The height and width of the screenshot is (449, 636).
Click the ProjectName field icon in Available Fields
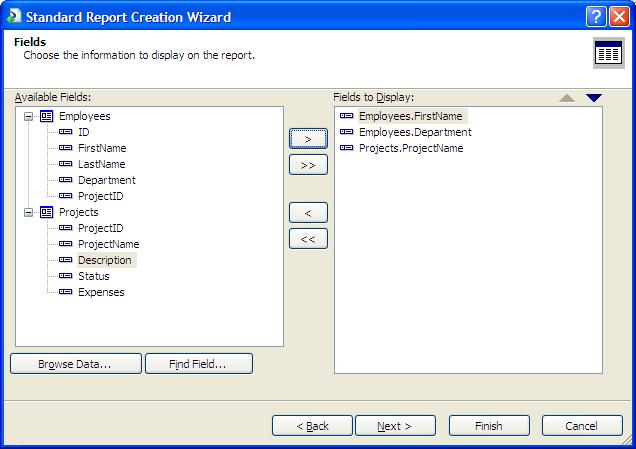66,244
